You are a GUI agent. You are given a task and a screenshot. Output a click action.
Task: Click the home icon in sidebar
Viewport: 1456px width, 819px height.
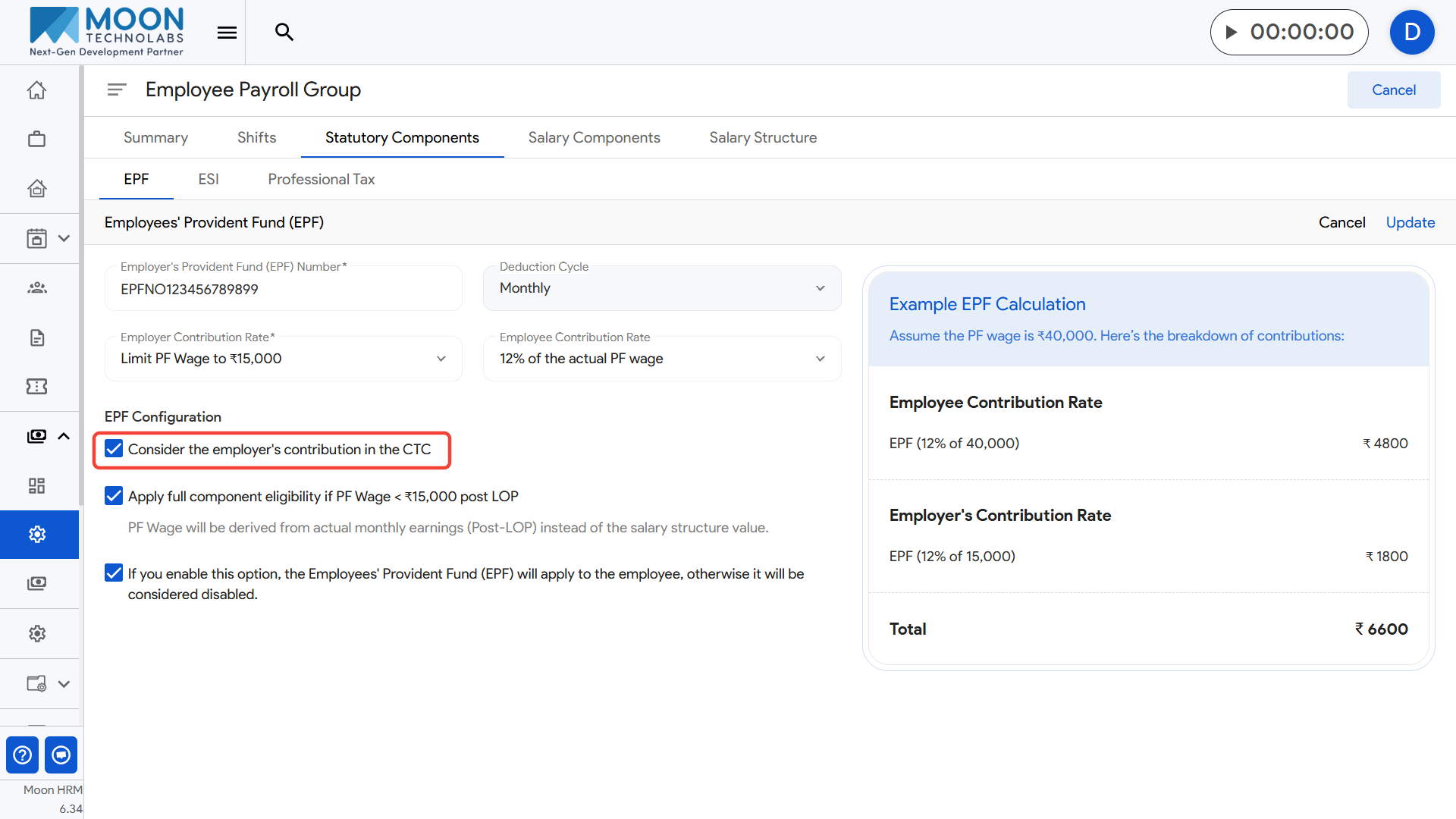click(x=36, y=90)
